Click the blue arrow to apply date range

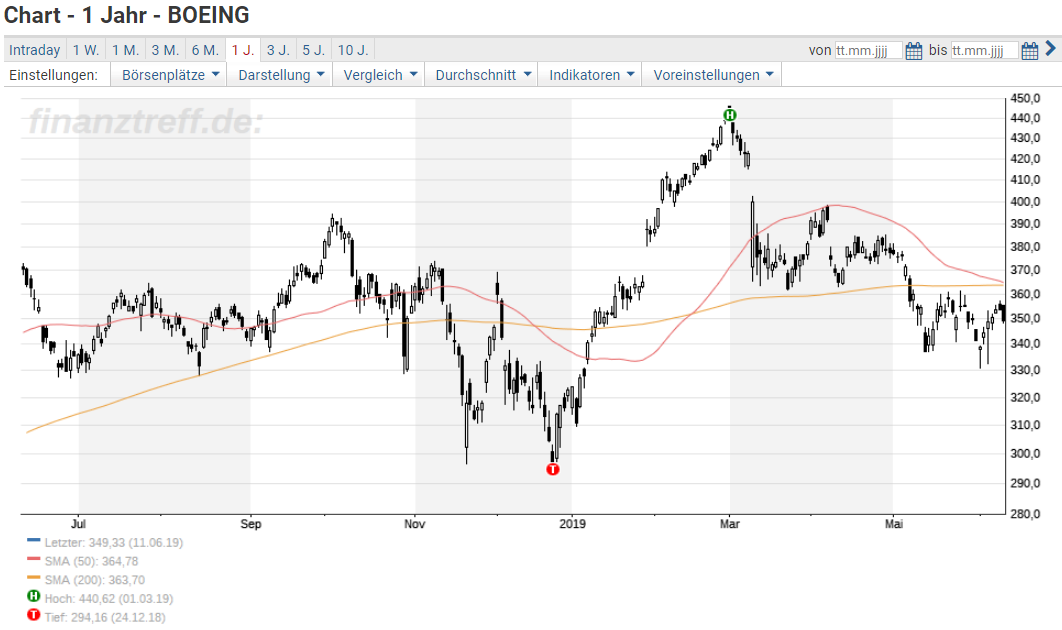[x=1050, y=48]
